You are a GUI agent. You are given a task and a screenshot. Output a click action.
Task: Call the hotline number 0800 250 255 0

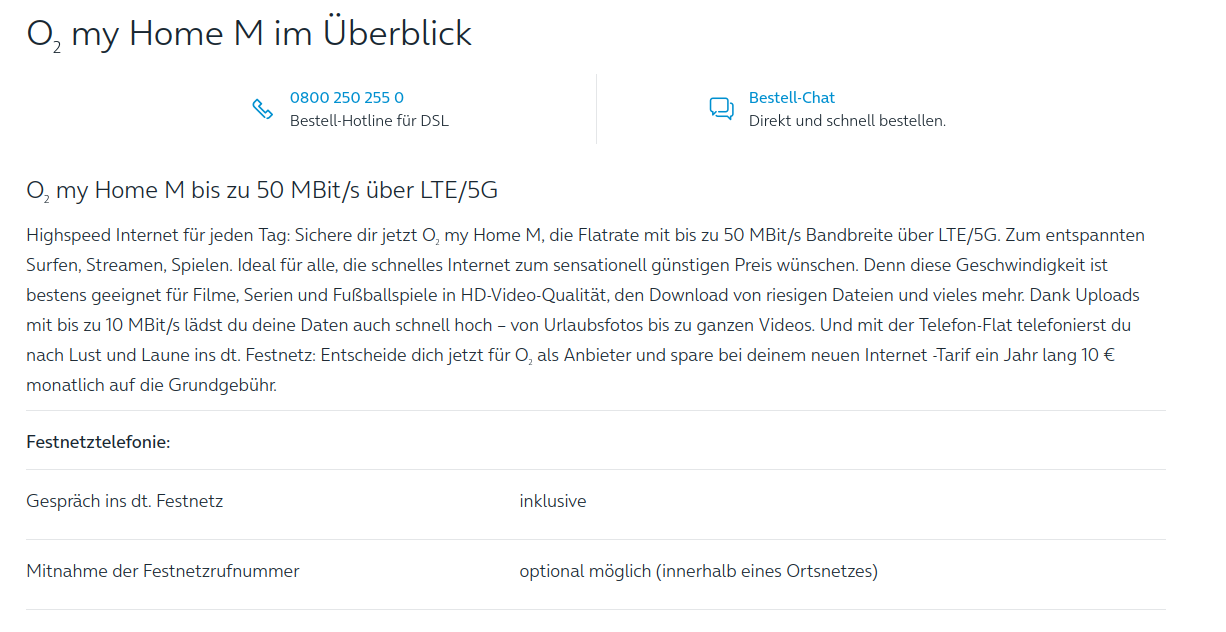[x=347, y=97]
